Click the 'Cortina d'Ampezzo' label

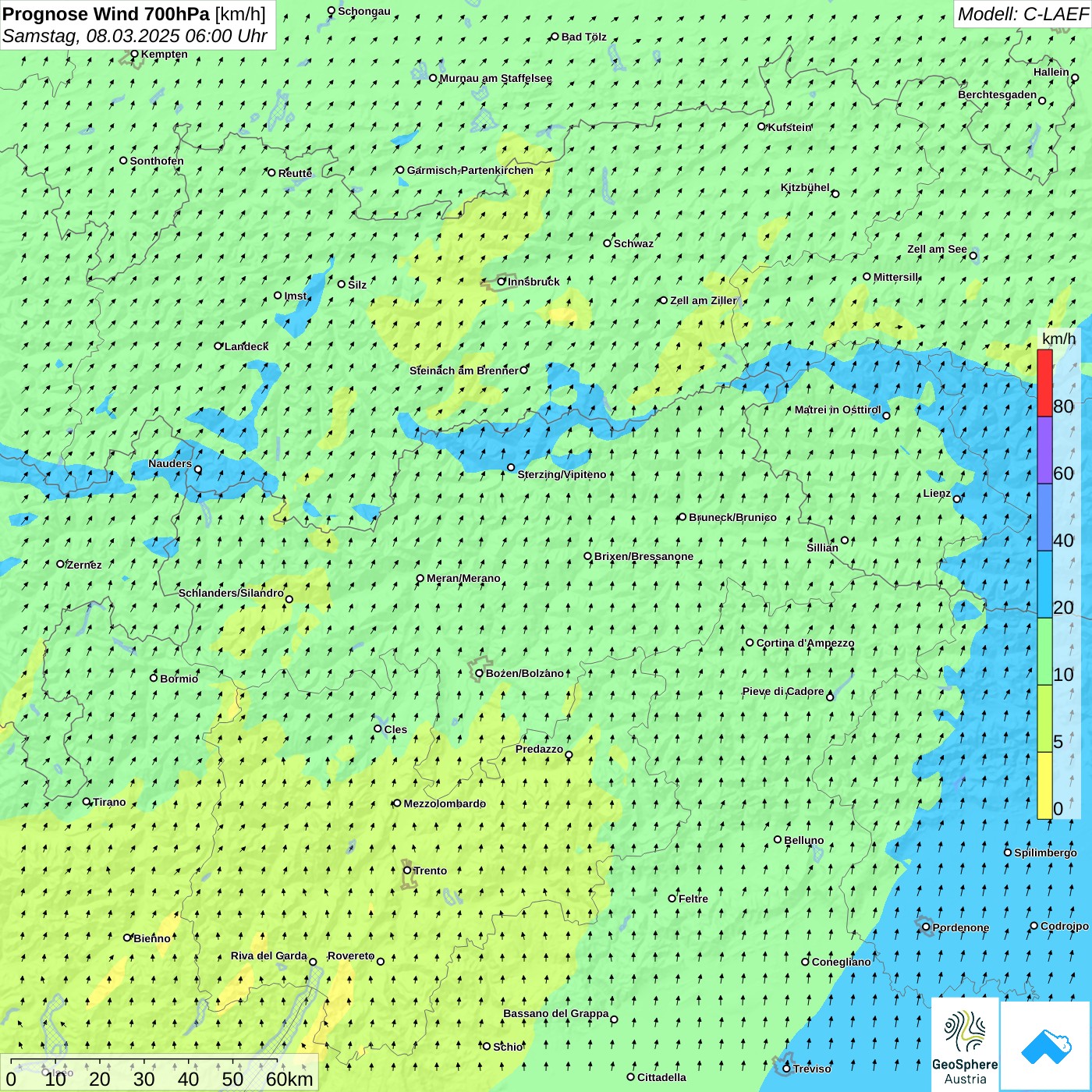805,643
